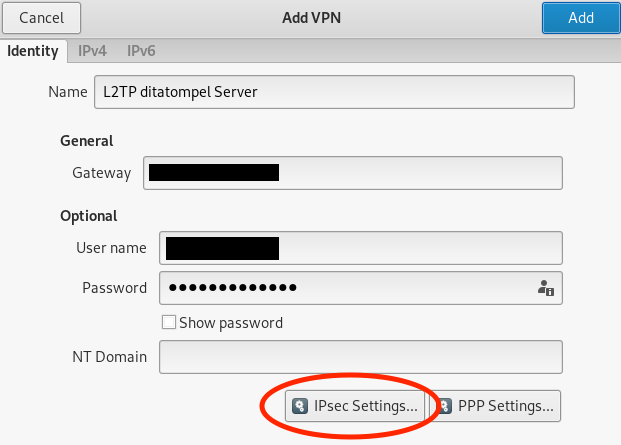
Task: Click the password storage options icon
Action: (546, 288)
